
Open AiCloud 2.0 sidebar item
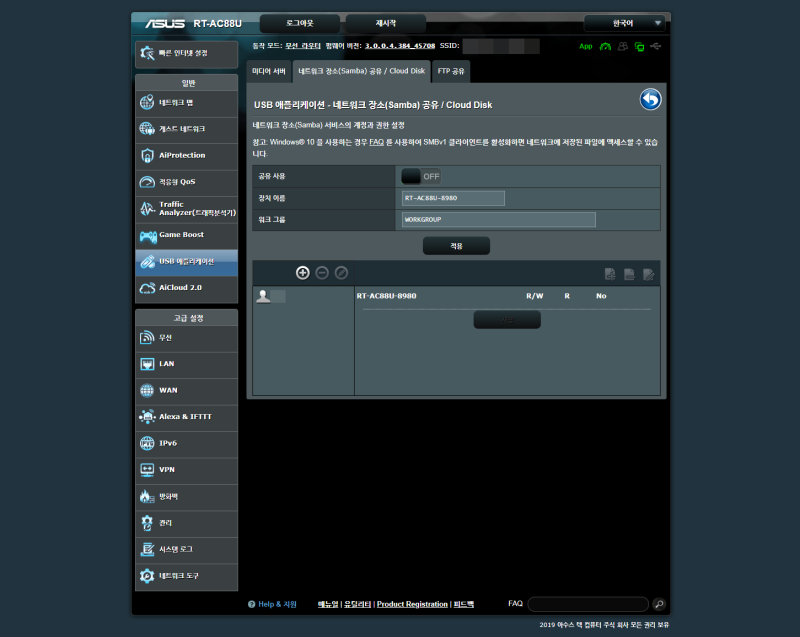click(x=187, y=288)
